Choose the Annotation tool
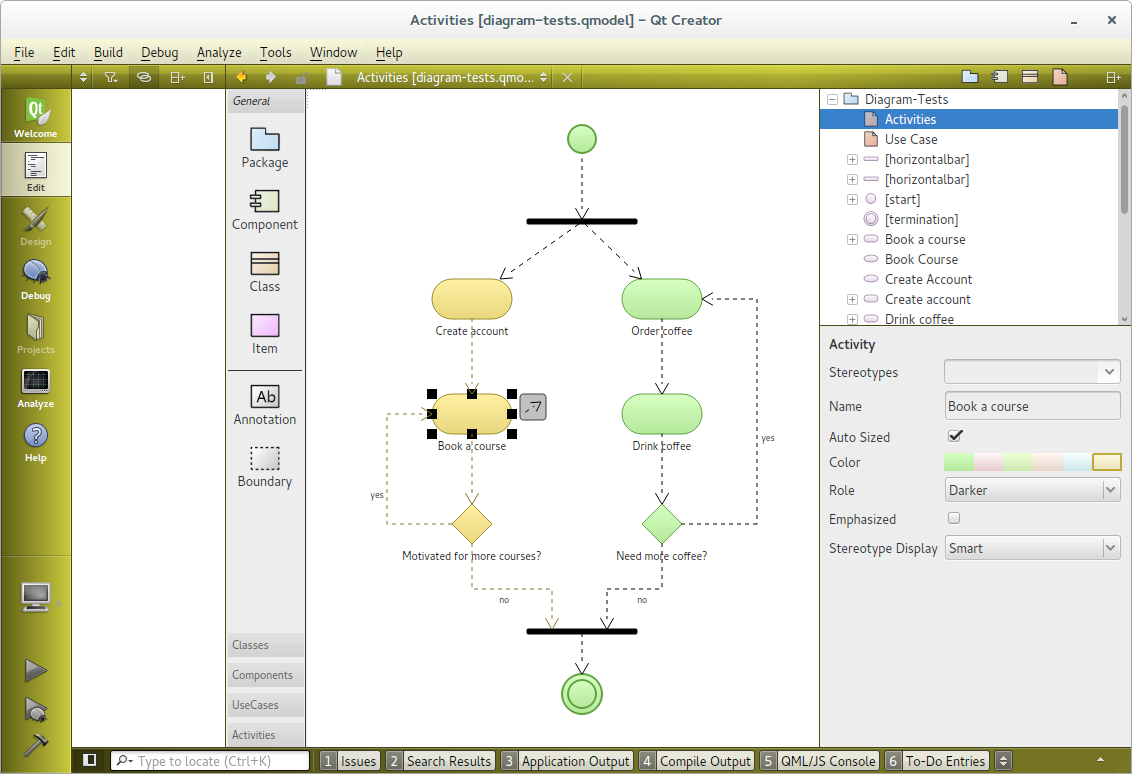 pos(265,404)
